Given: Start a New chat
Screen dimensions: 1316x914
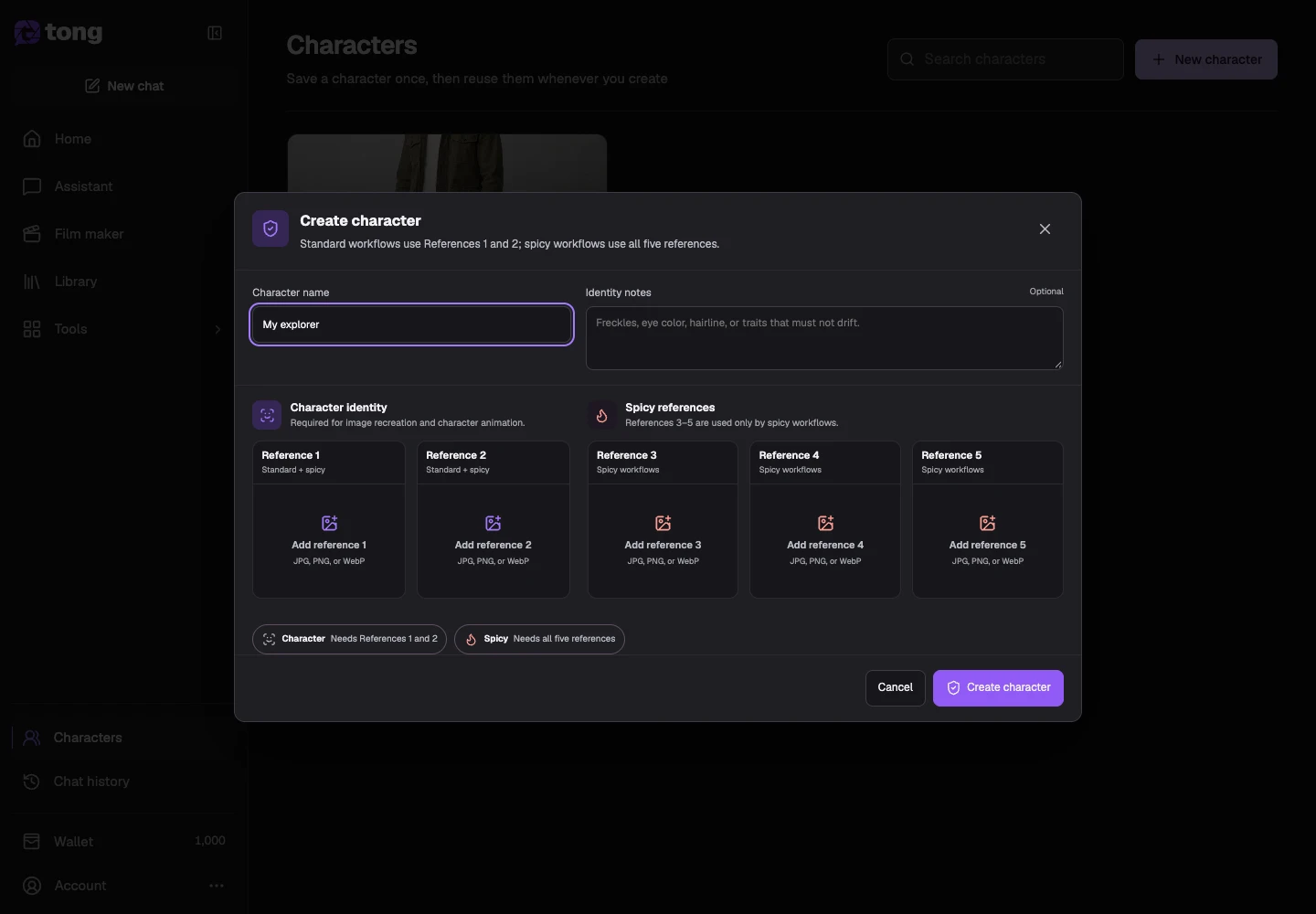Looking at the screenshot, I should point(124,86).
